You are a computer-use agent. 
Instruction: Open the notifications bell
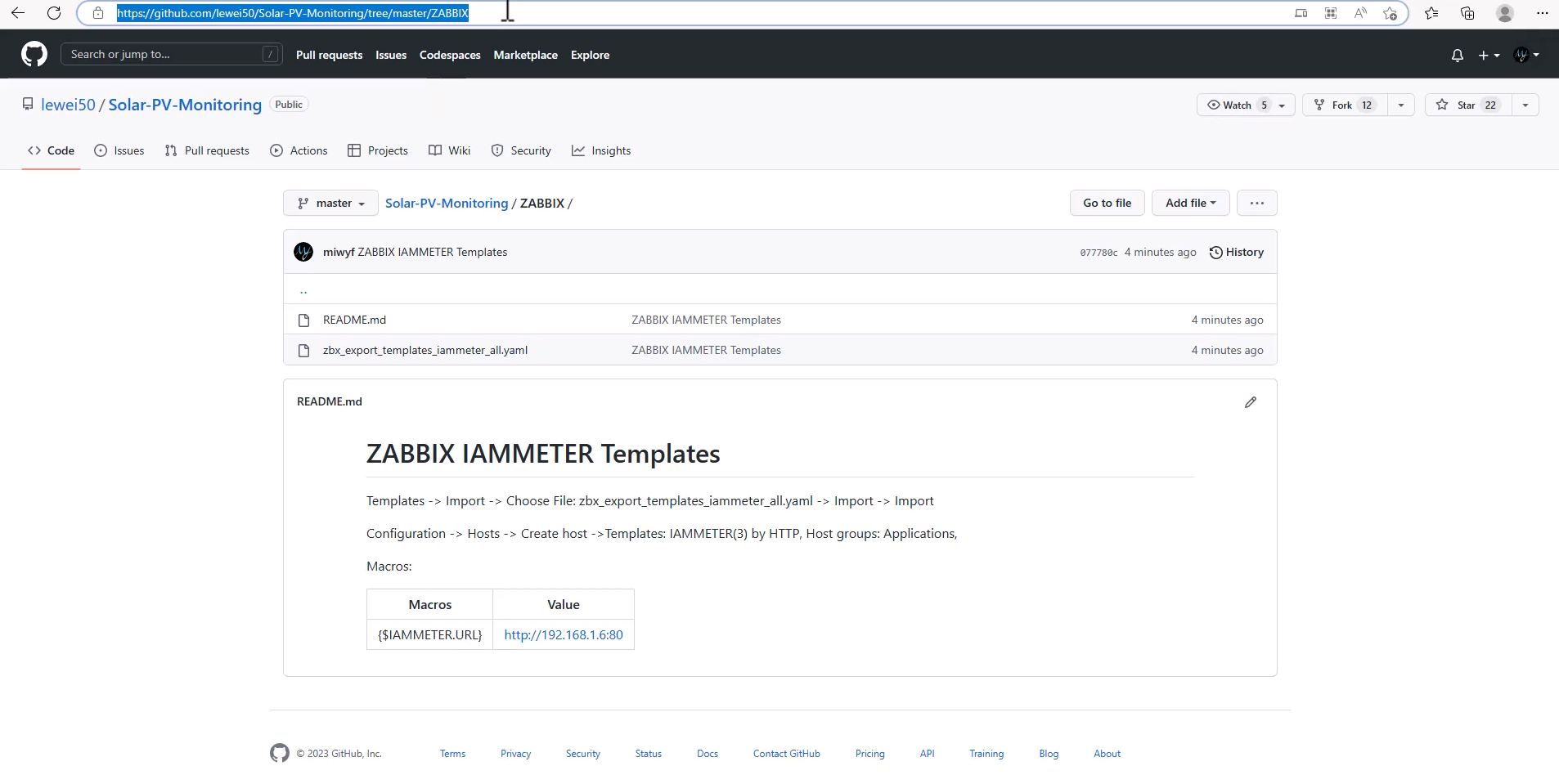pyautogui.click(x=1457, y=55)
